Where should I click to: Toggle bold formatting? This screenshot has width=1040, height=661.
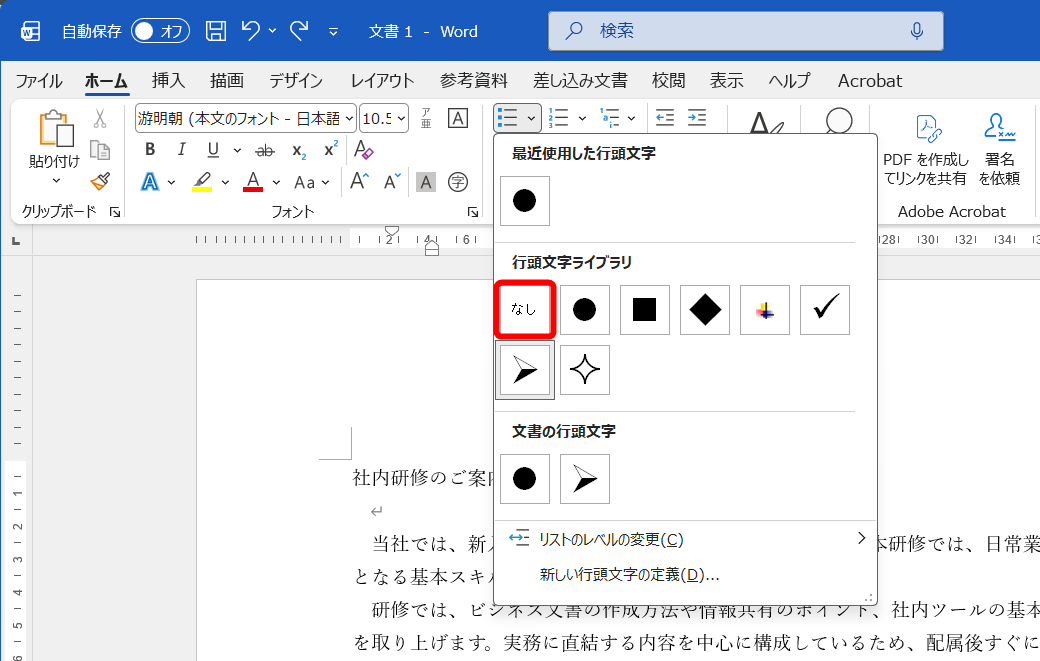tap(149, 149)
